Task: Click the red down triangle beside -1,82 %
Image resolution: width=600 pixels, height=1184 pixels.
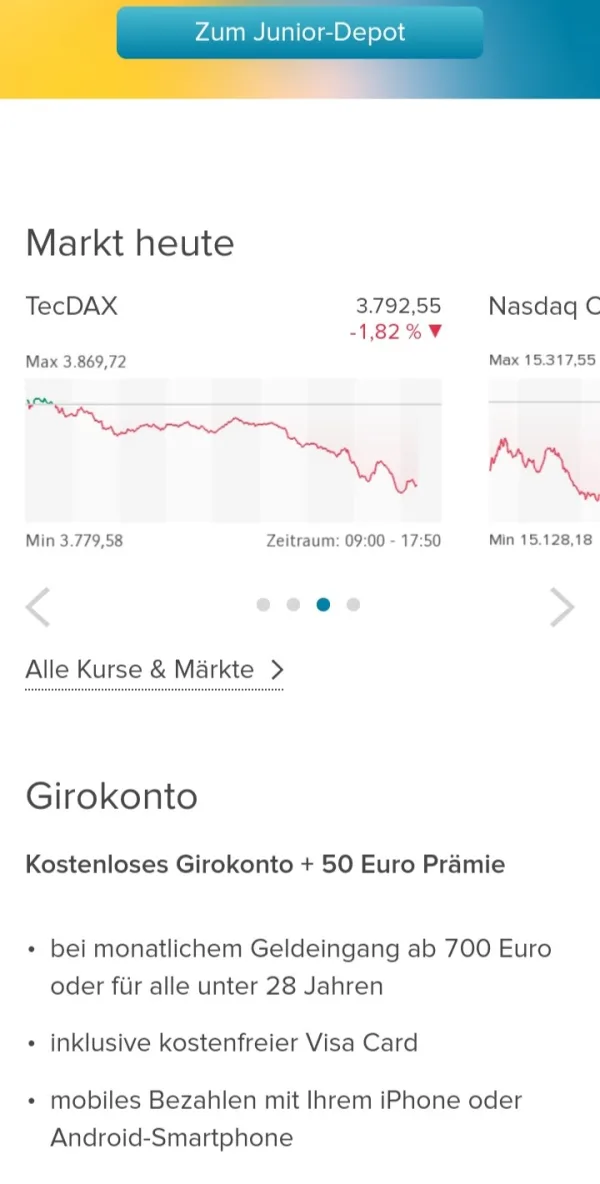Action: pos(435,332)
